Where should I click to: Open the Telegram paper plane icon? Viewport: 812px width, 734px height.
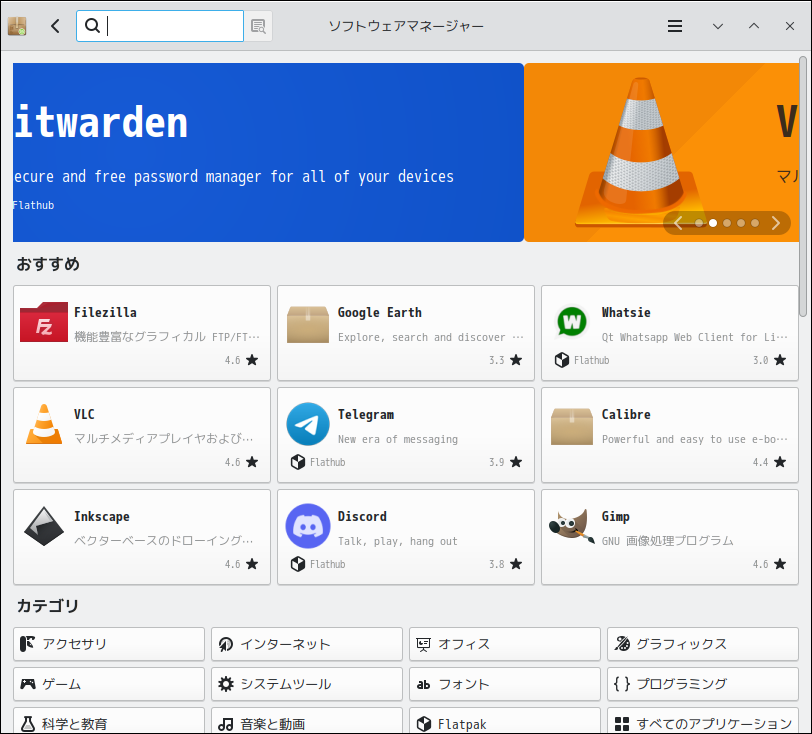click(x=308, y=424)
